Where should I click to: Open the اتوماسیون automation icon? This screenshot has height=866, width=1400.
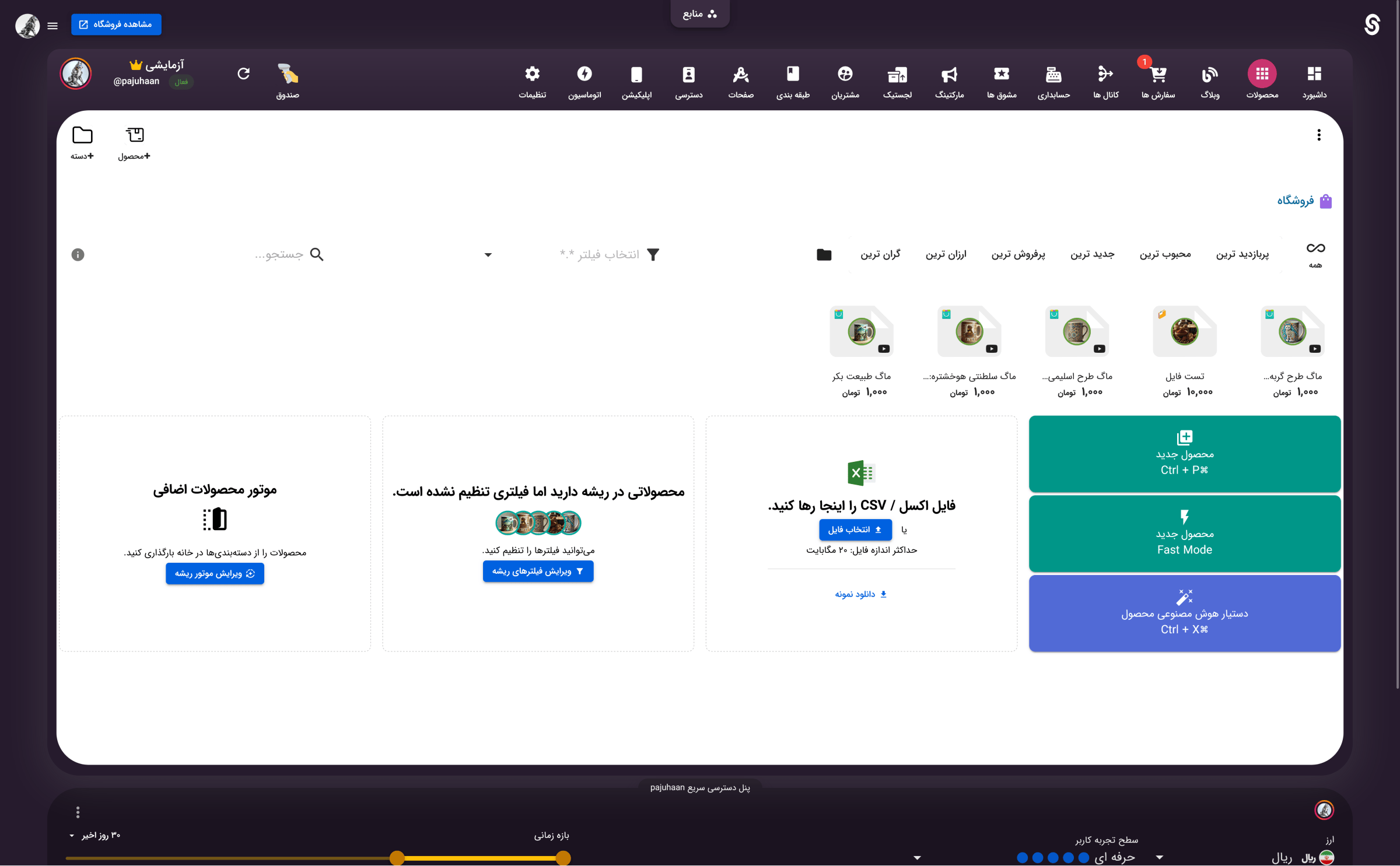pyautogui.click(x=584, y=80)
